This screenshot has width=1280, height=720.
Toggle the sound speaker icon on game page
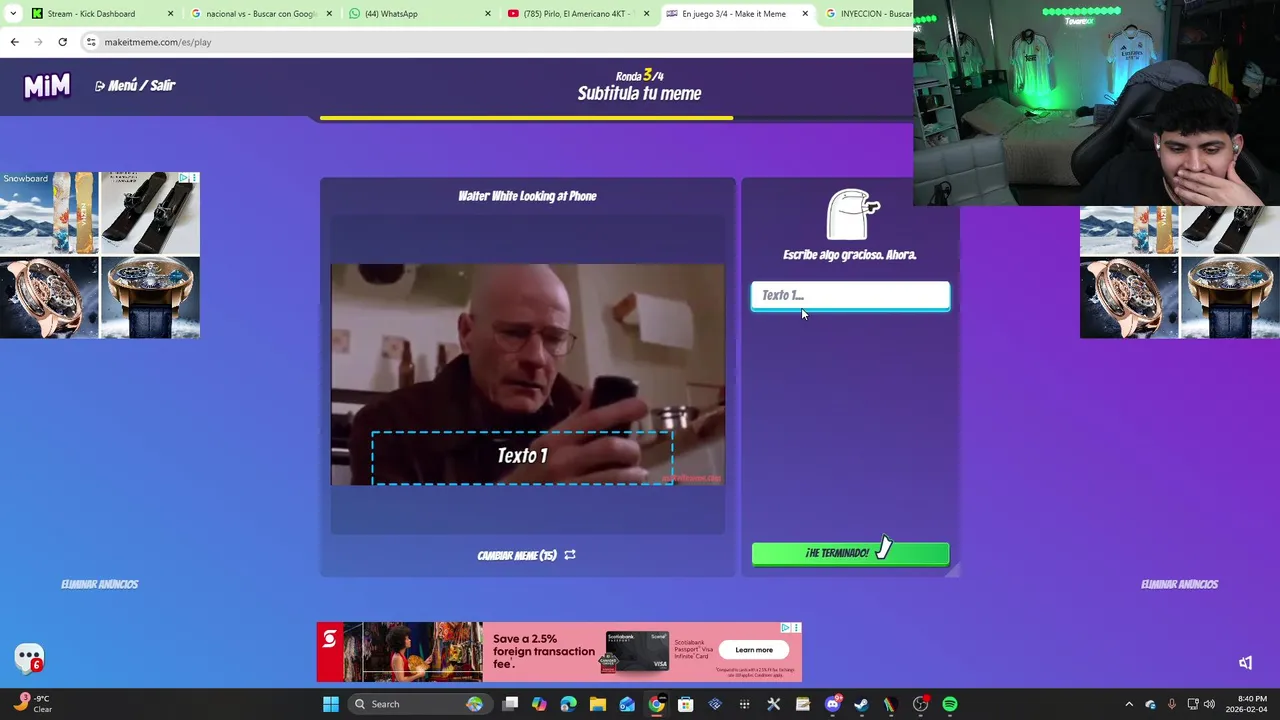1245,663
